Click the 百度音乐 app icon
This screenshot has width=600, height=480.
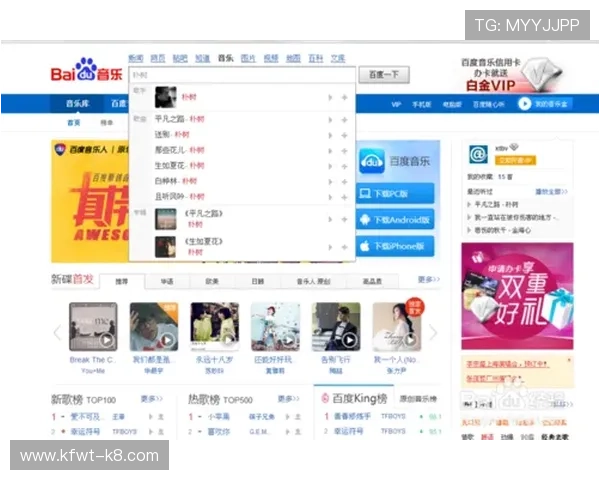click(x=372, y=161)
